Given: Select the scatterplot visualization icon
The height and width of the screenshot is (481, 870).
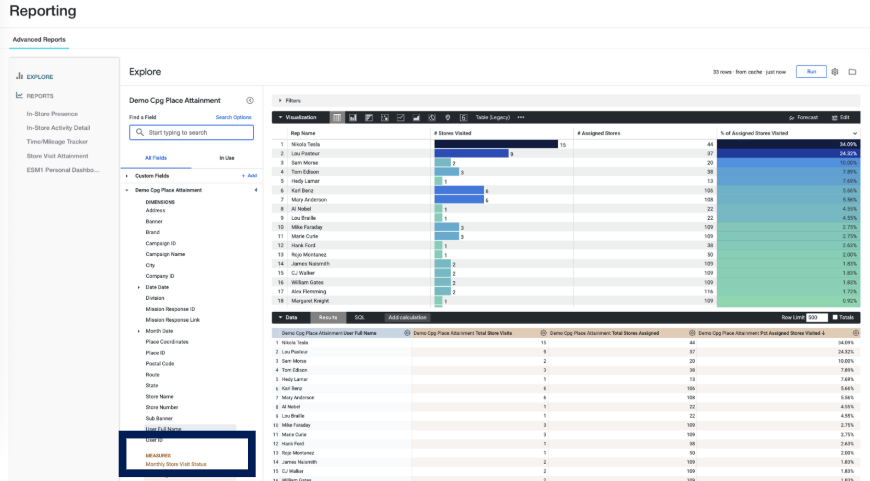Looking at the screenshot, I should 385,118.
